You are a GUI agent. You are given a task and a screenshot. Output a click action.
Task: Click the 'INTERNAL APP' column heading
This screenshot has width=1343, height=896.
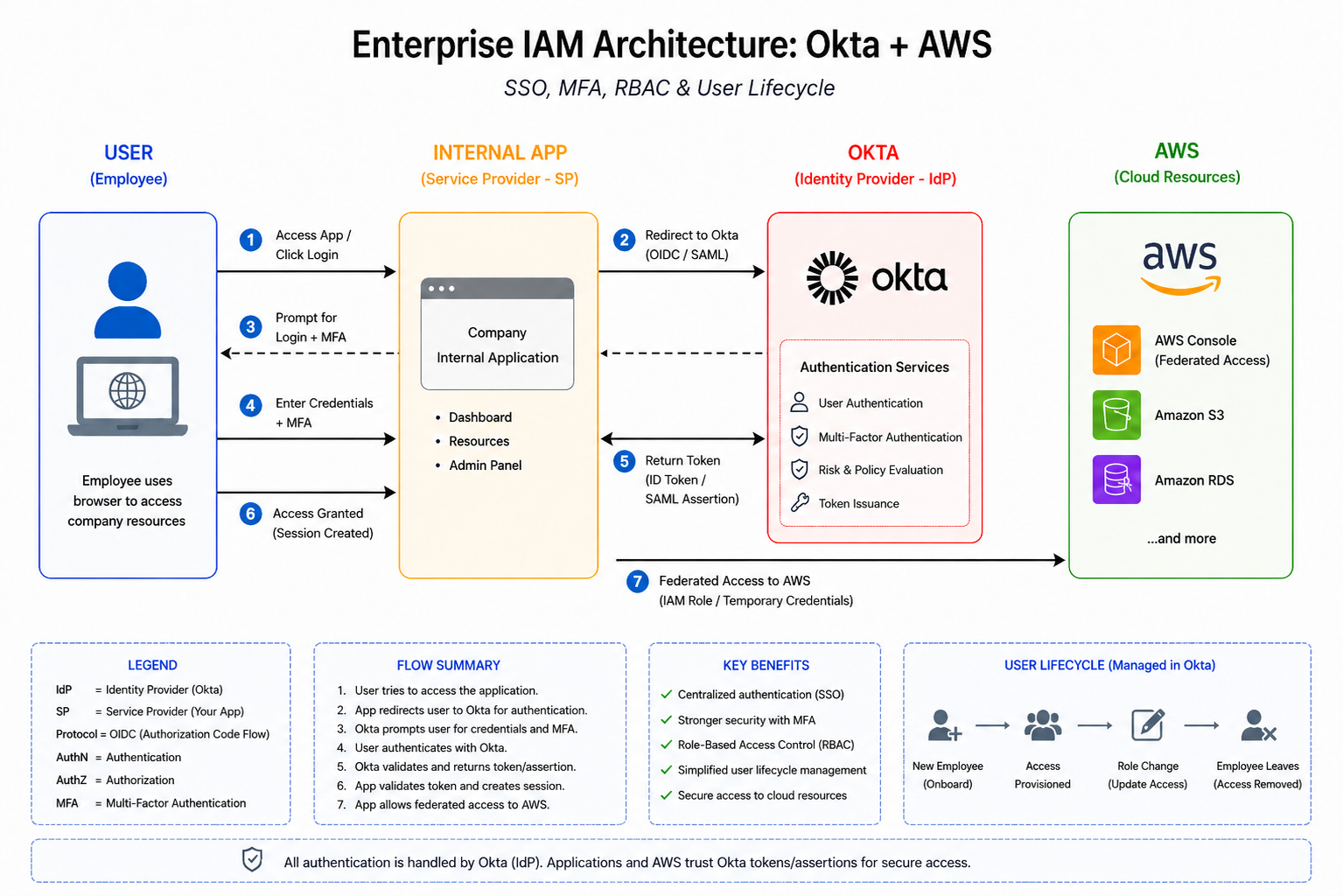pos(500,152)
